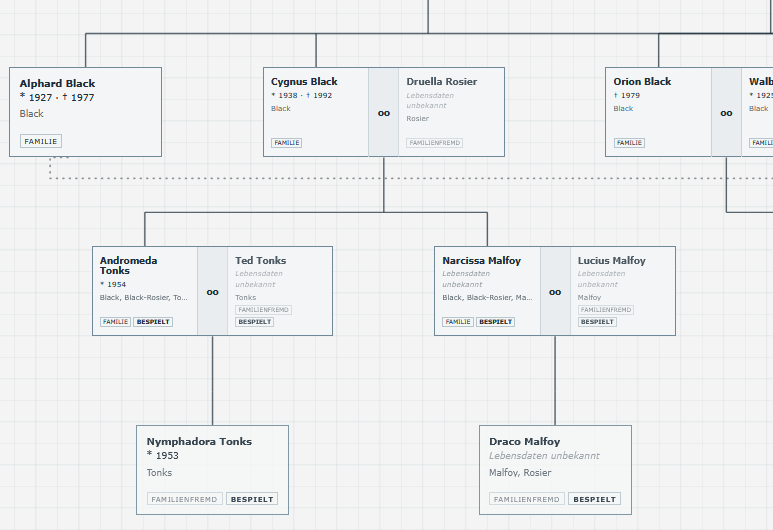Select the Draco Malfoy name
Image resolution: width=773 pixels, height=530 pixels.
pos(525,441)
